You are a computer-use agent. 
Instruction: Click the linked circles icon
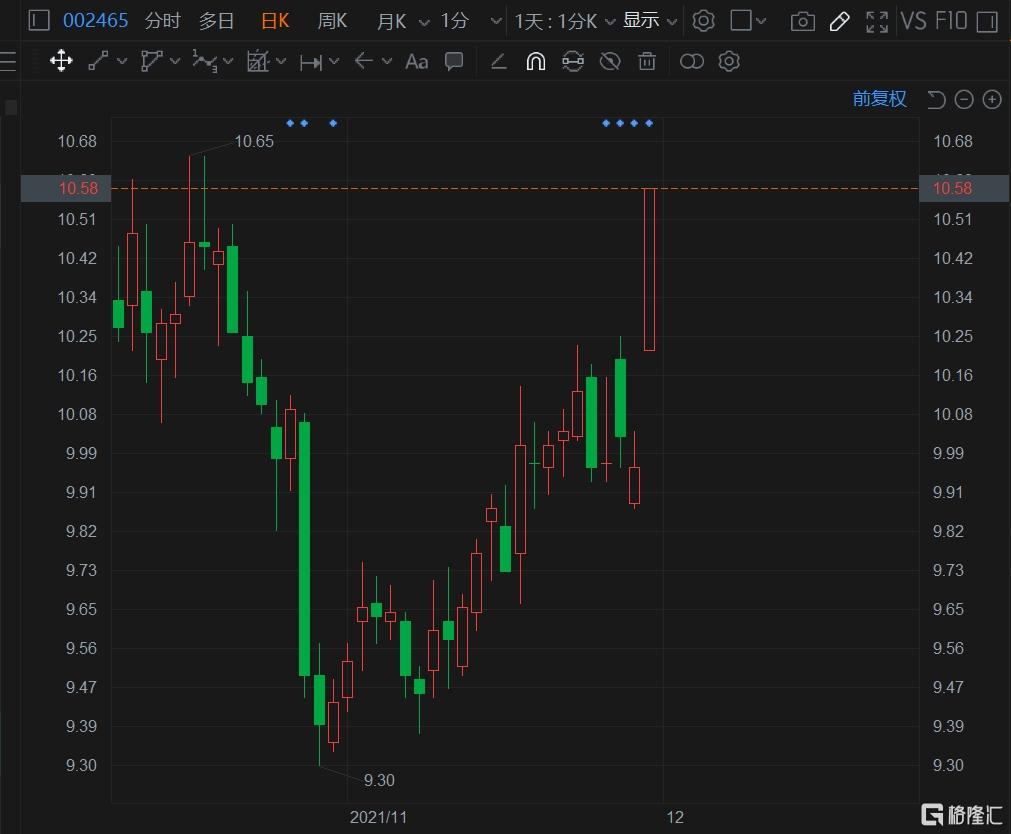pos(691,61)
